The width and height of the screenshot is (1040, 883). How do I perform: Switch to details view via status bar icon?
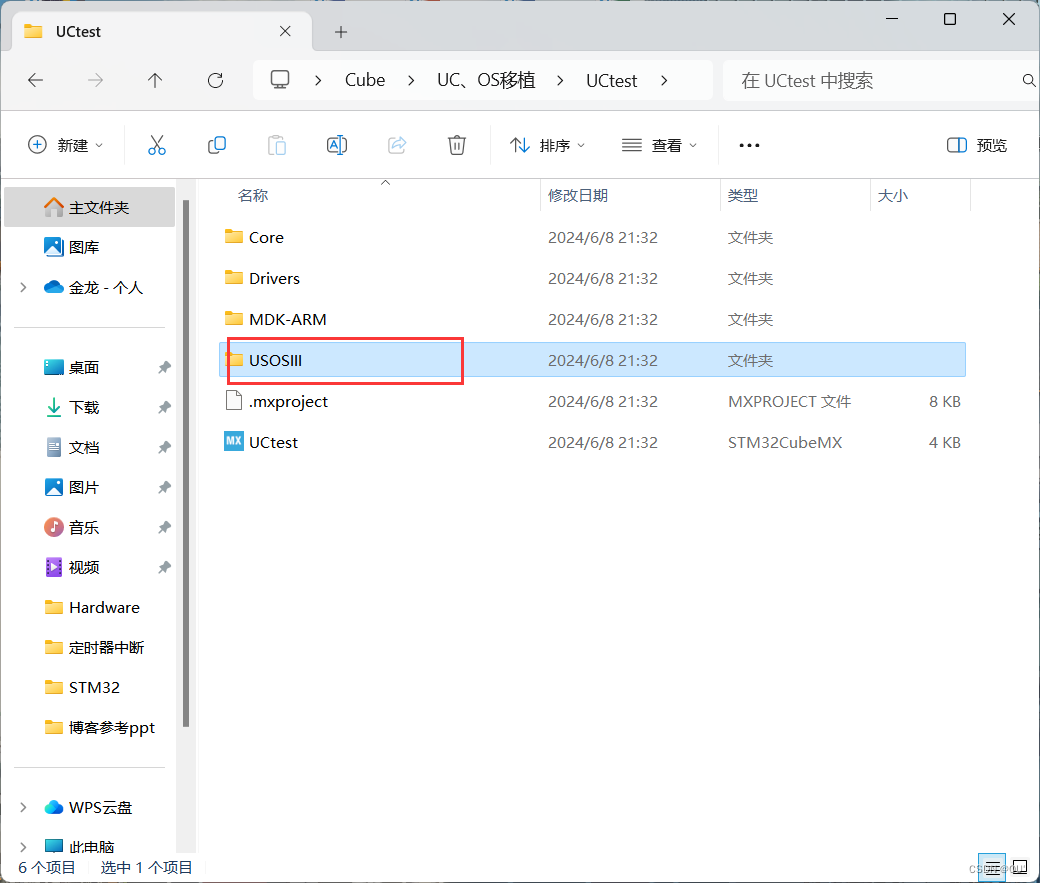coord(990,867)
